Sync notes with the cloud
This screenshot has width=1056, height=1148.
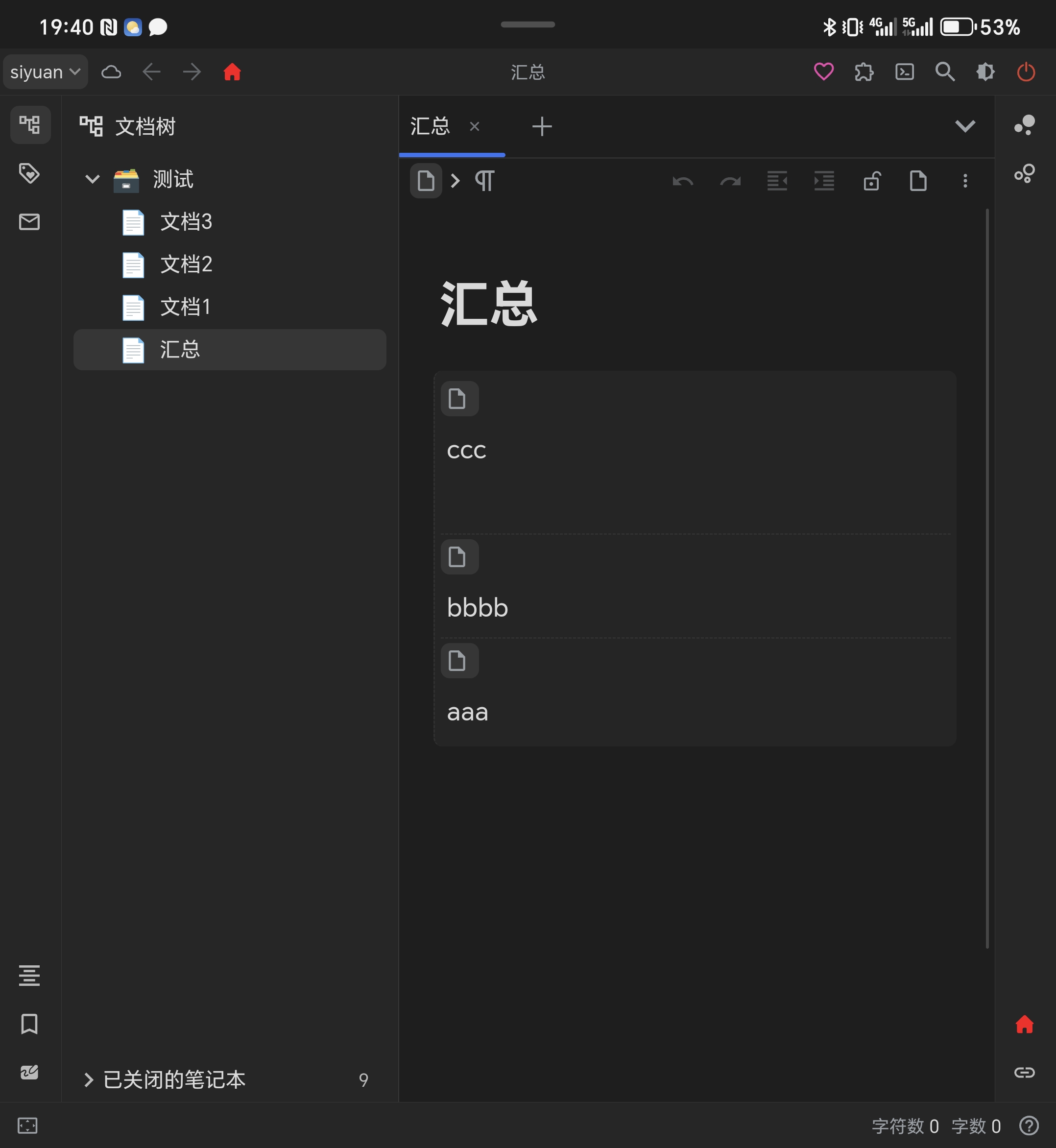[112, 72]
